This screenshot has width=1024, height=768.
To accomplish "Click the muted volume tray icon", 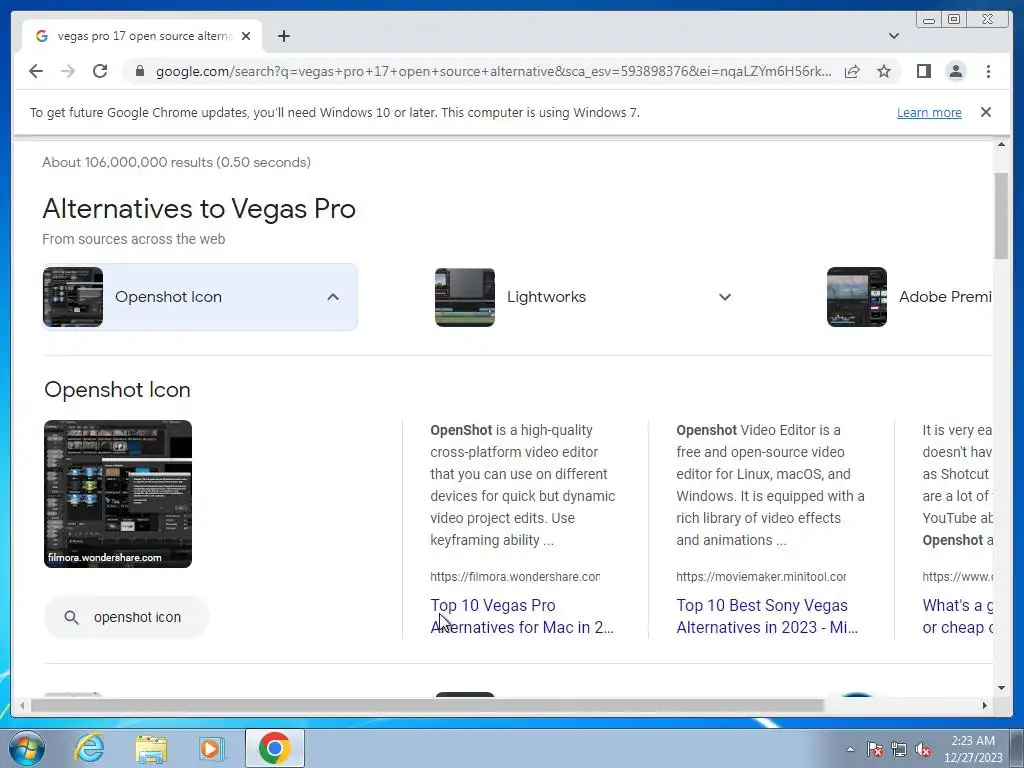I will [x=923, y=750].
